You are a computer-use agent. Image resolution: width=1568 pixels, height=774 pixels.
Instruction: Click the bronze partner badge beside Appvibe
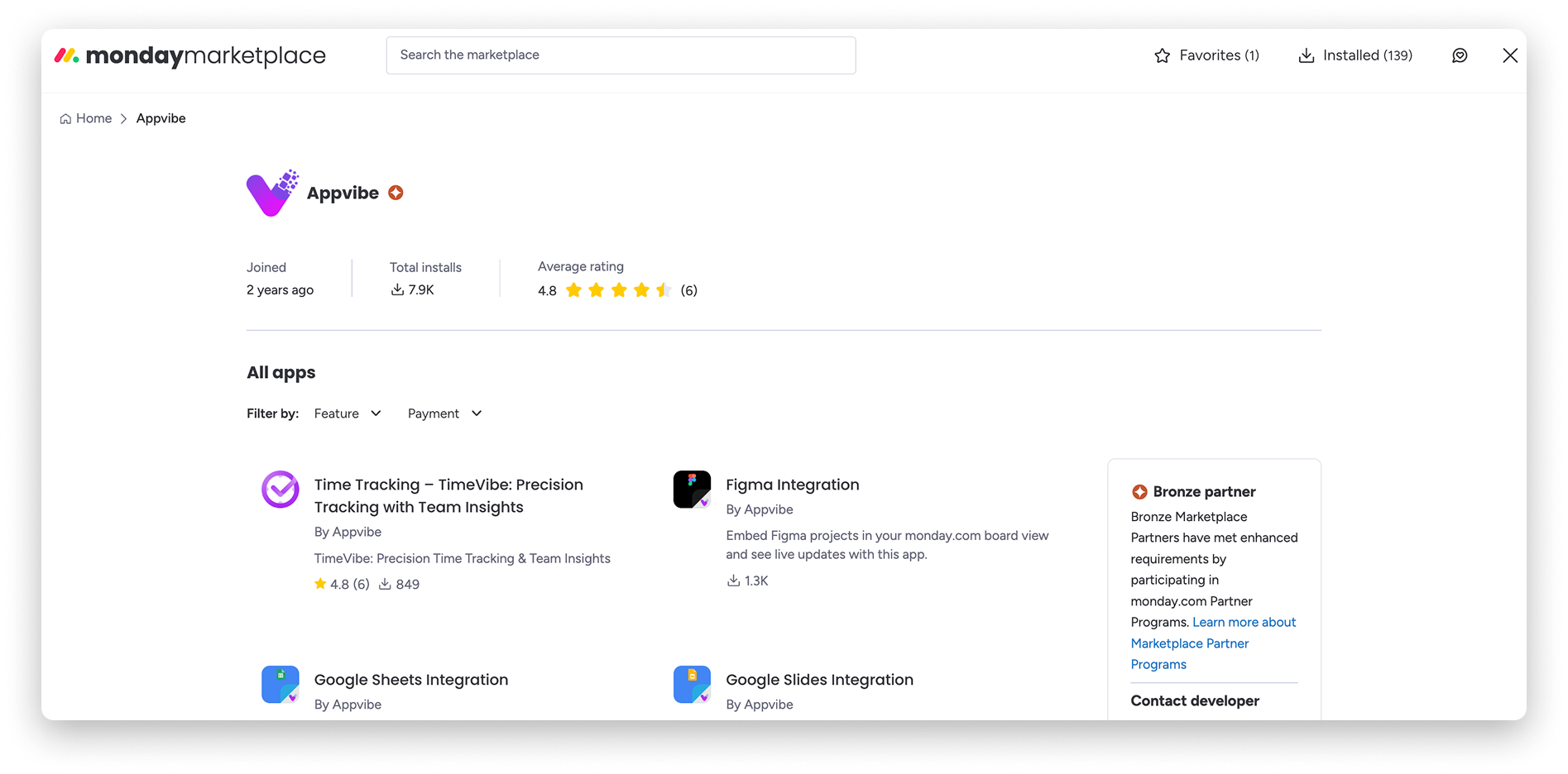click(x=396, y=193)
